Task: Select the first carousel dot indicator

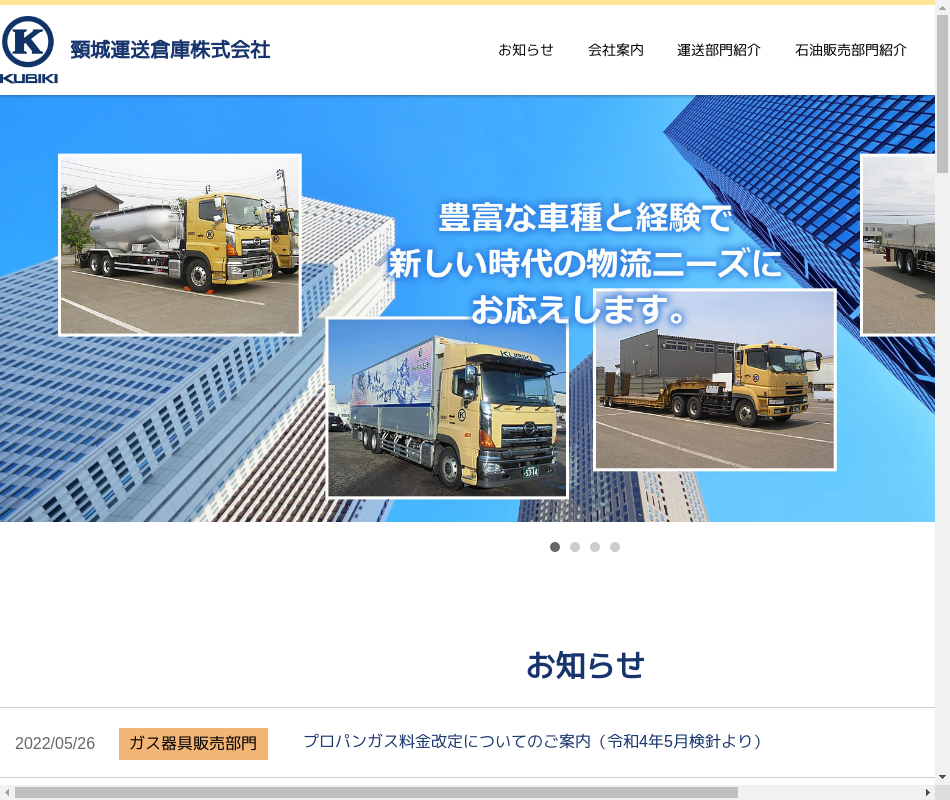Action: 555,547
